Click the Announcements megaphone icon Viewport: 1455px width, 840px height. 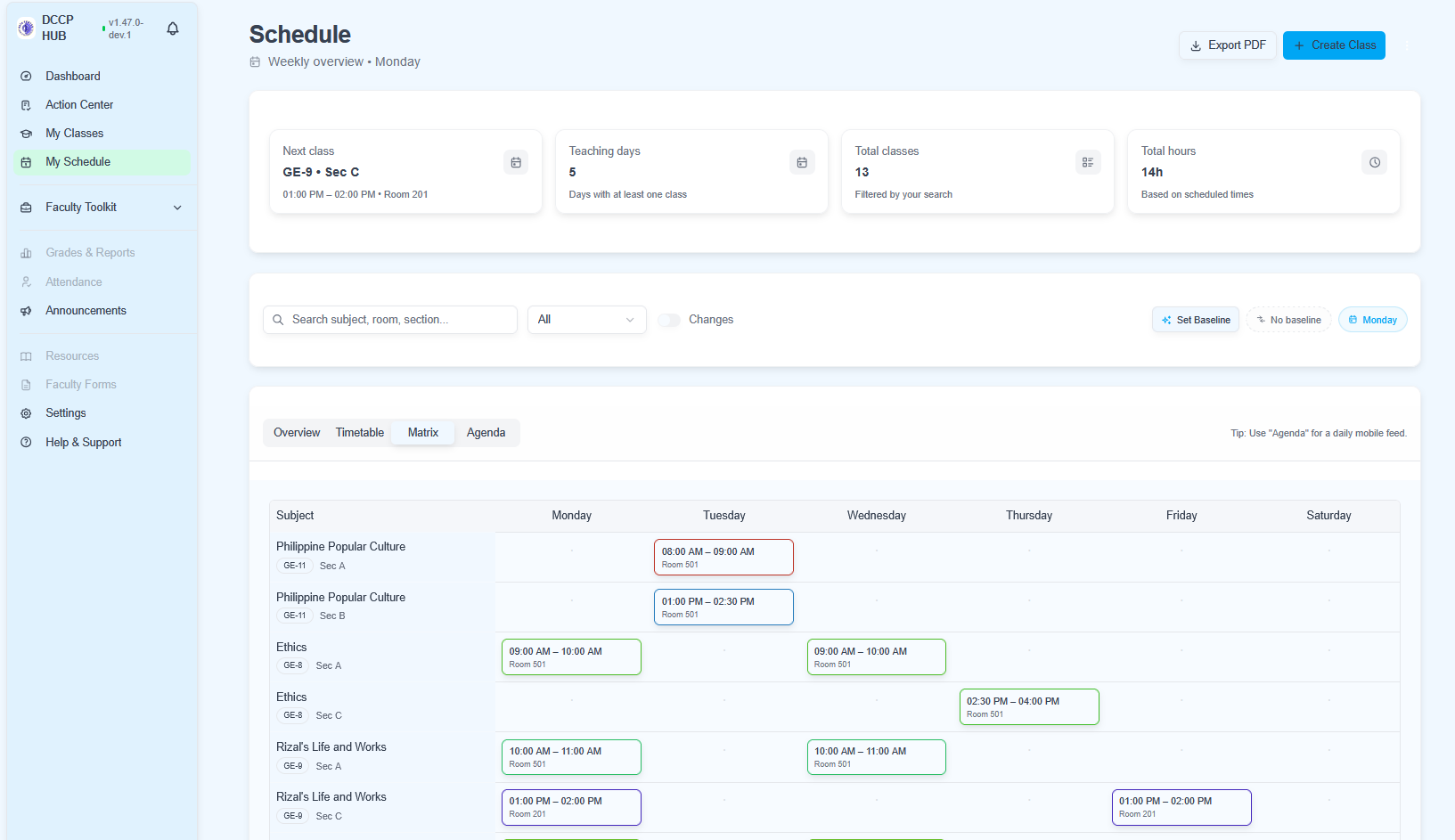click(26, 311)
